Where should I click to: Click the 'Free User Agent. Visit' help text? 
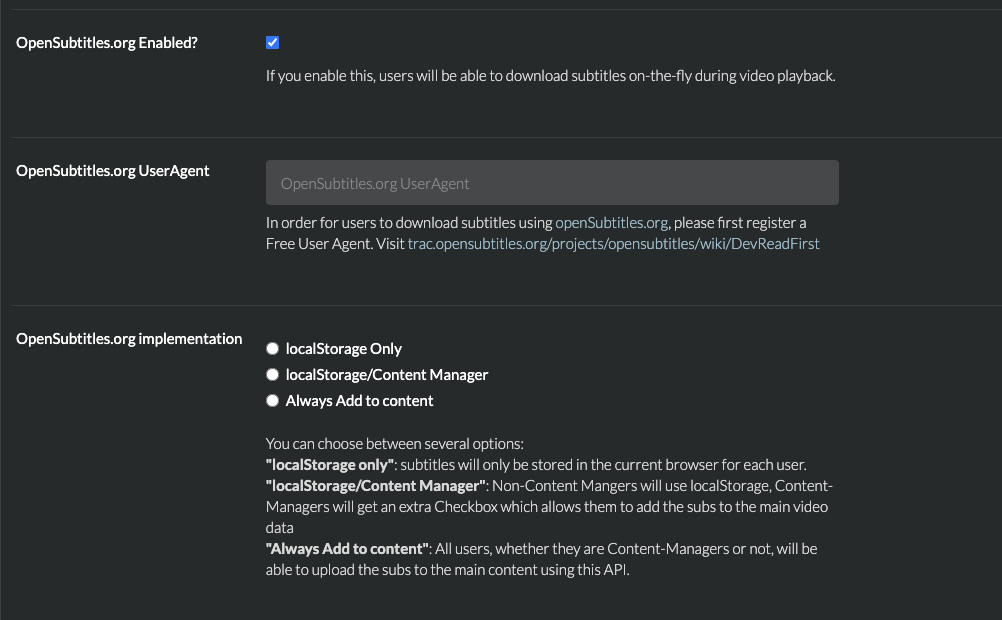click(335, 243)
